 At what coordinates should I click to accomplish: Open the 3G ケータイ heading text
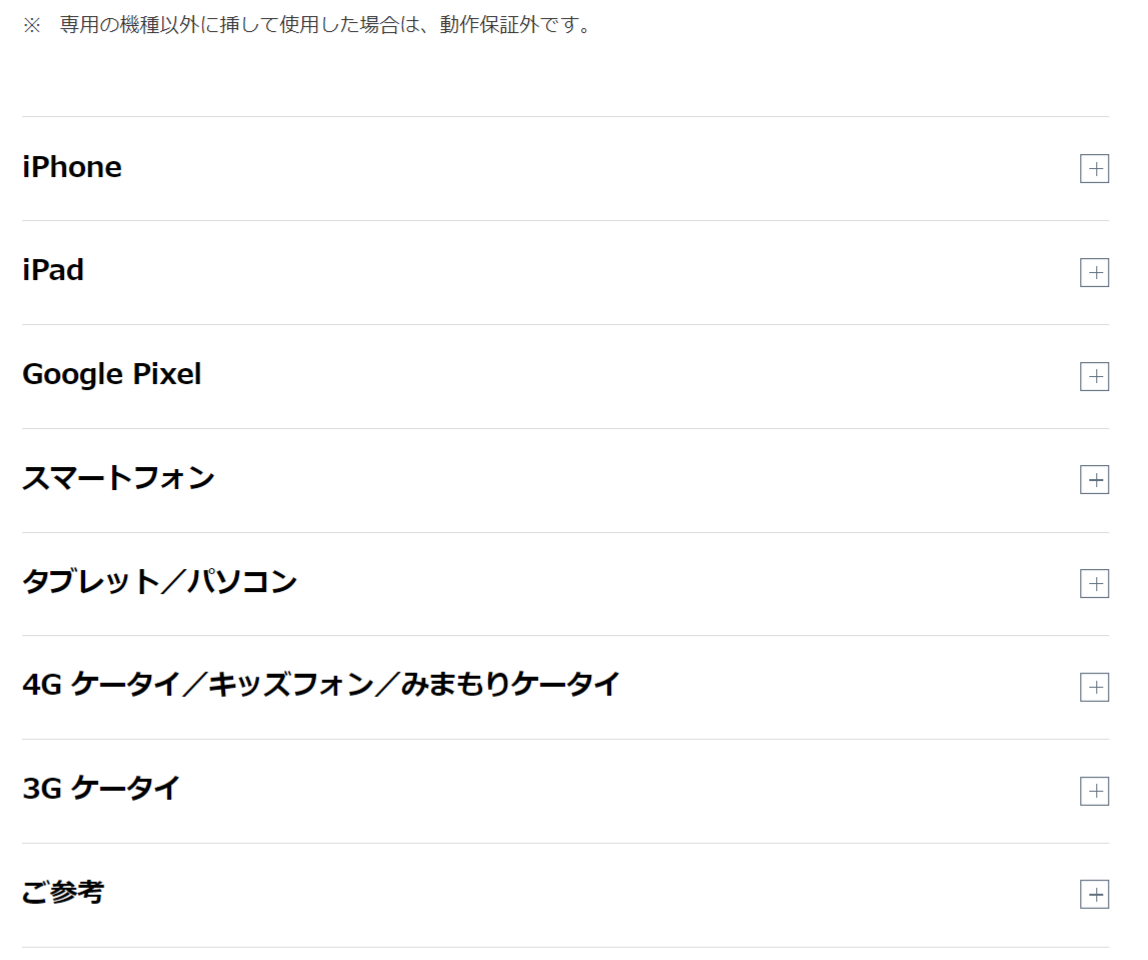click(x=101, y=789)
